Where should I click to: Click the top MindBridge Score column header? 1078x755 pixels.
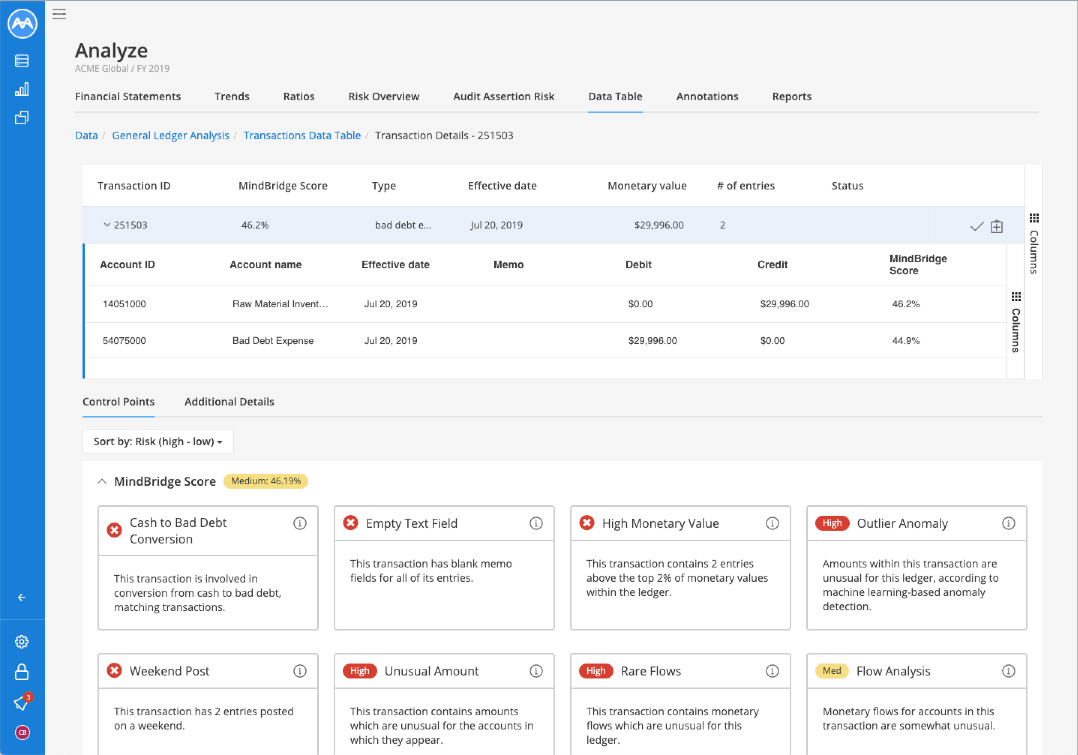pyautogui.click(x=283, y=186)
